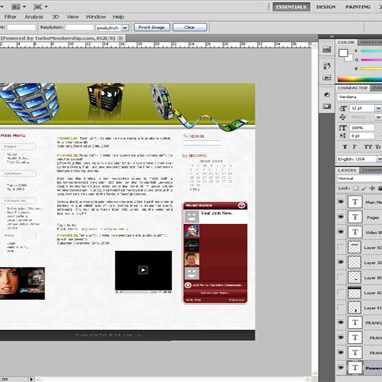This screenshot has width=382, height=382.
Task: Click the foreground color swatch
Action: coord(343,53)
